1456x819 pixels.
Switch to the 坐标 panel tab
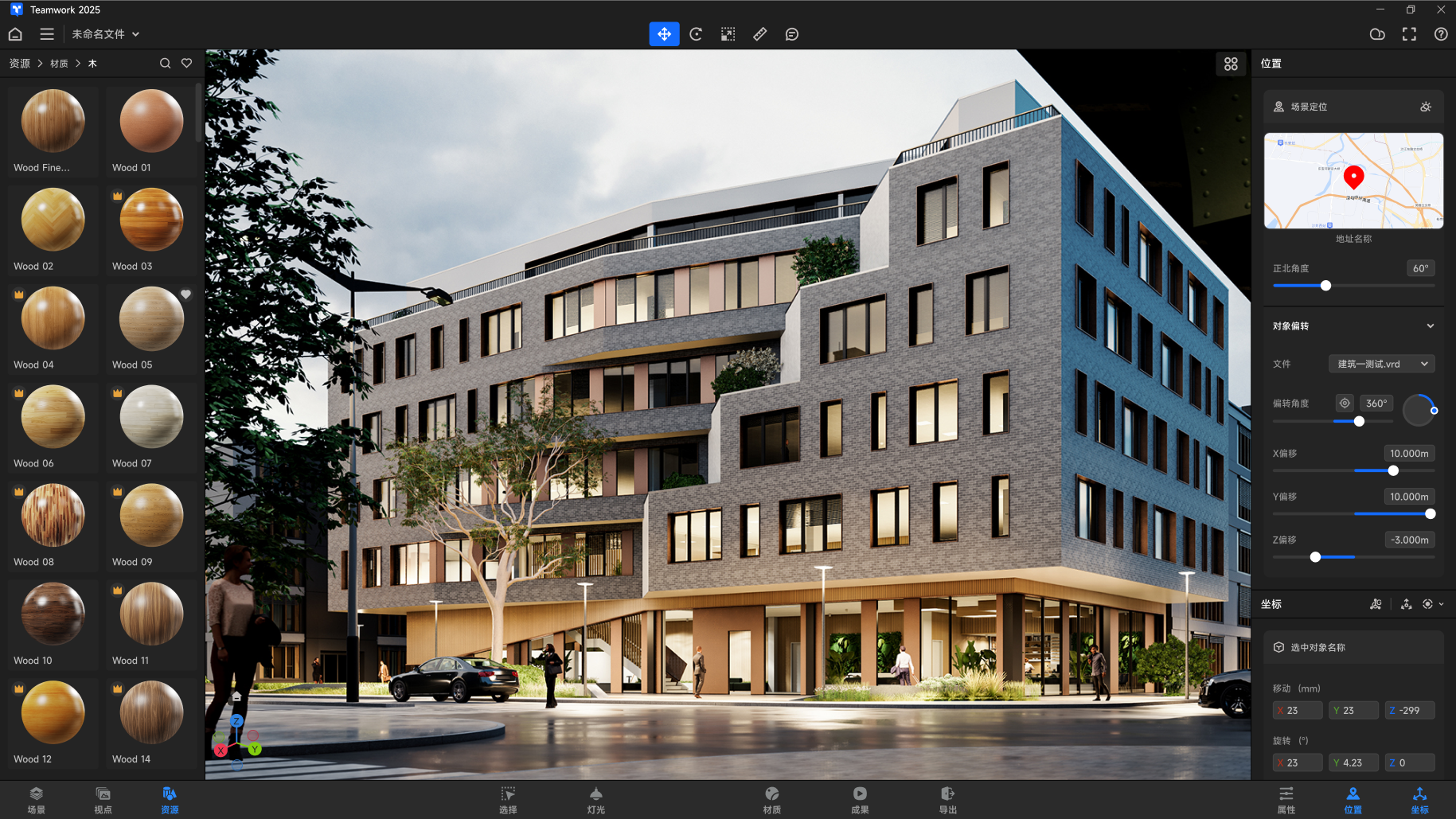pyautogui.click(x=1420, y=800)
